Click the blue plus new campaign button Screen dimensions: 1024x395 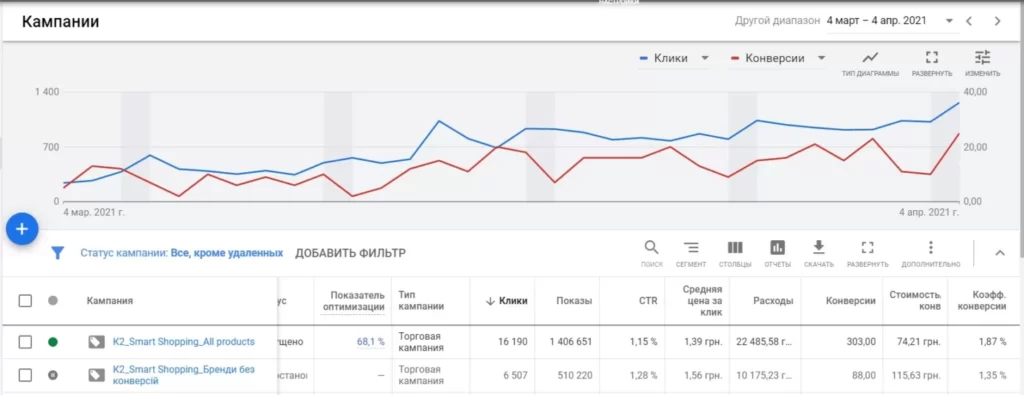point(22,229)
